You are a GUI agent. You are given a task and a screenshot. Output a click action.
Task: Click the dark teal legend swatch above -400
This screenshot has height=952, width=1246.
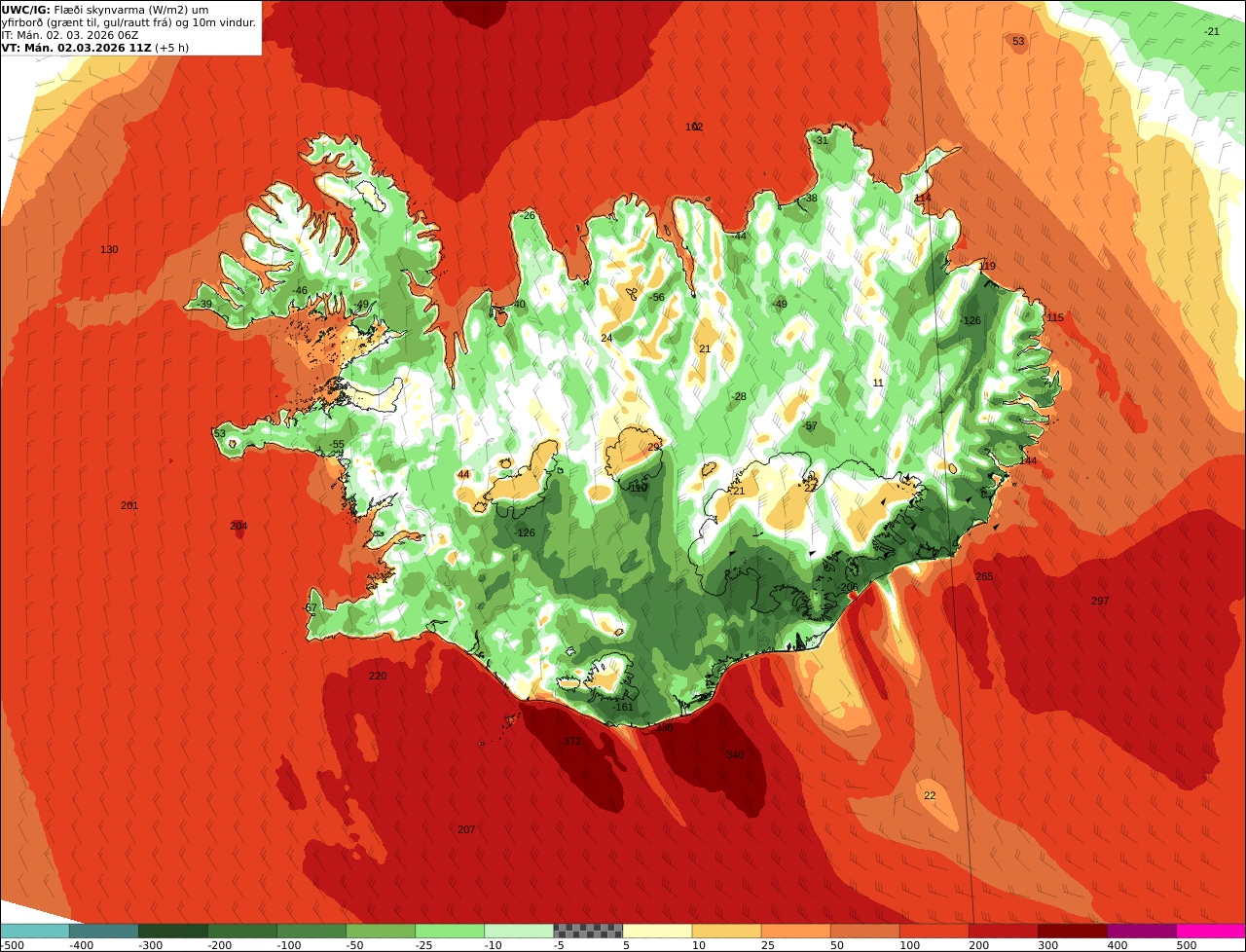[x=103, y=931]
